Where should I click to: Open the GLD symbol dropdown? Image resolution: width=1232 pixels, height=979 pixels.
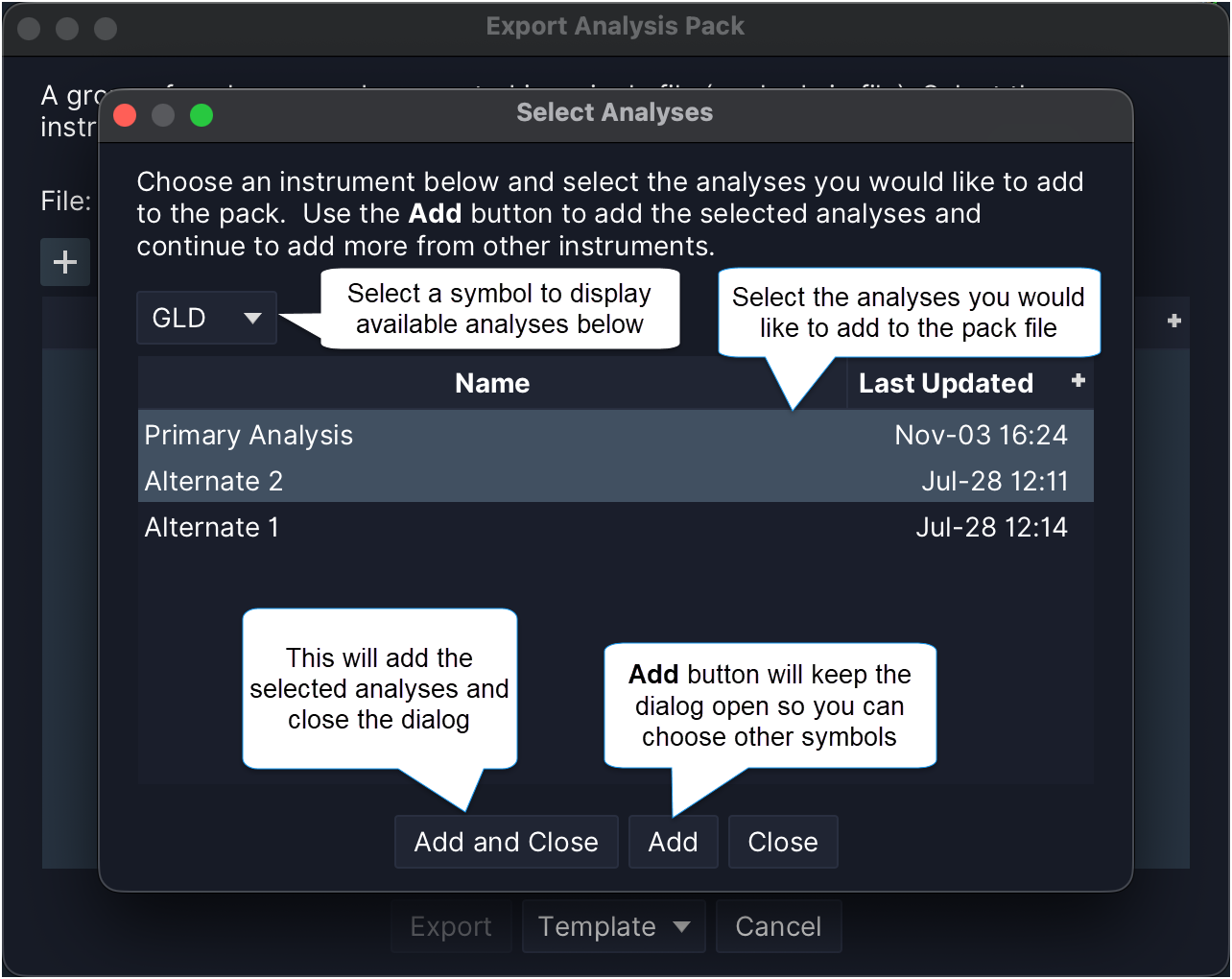click(206, 318)
